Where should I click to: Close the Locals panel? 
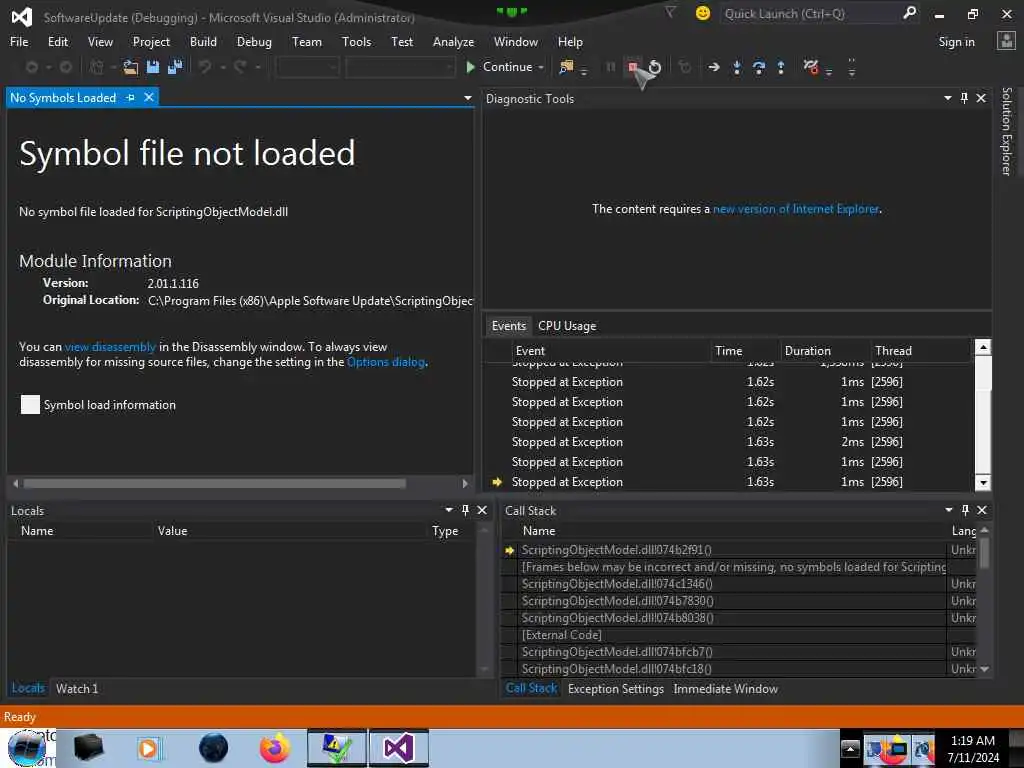482,510
